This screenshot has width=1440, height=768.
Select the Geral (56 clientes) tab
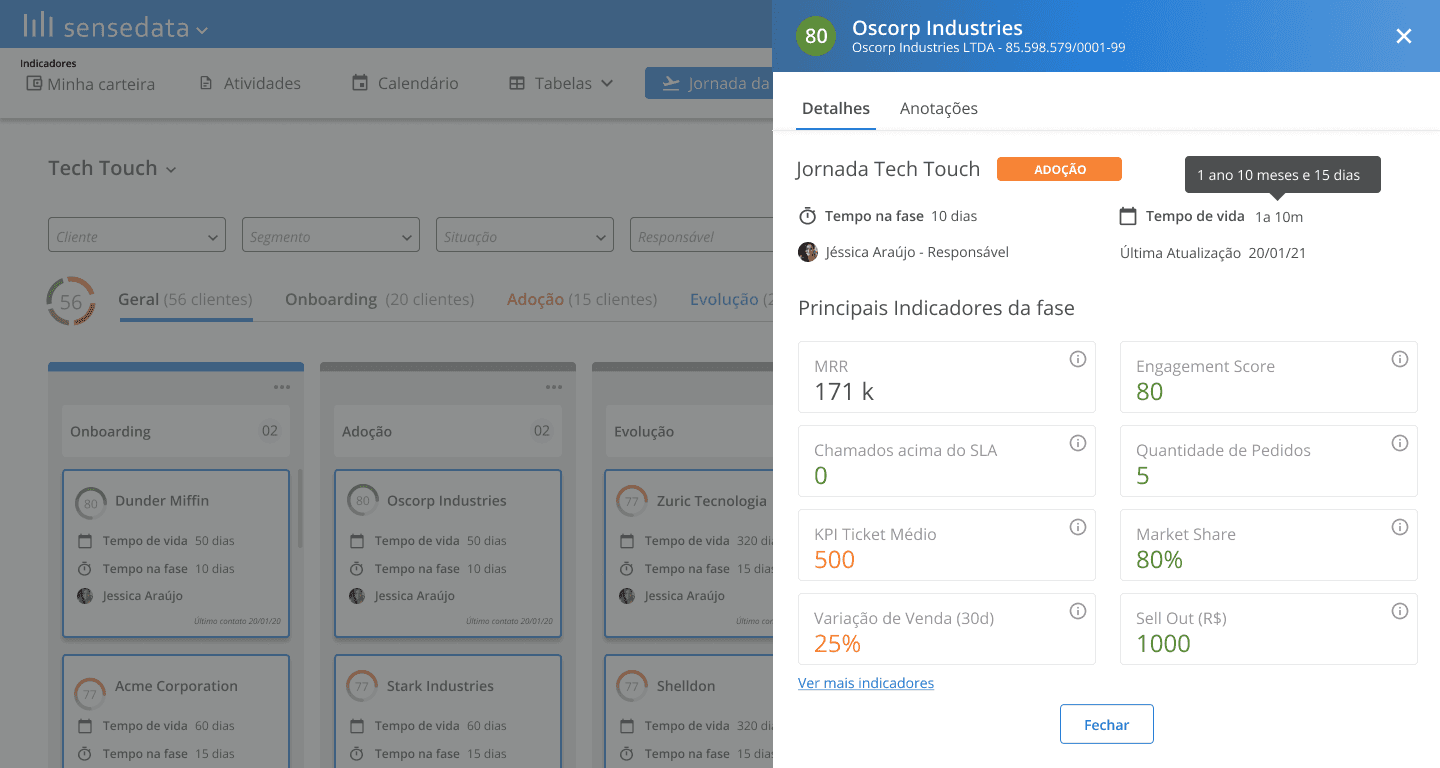[x=185, y=299]
